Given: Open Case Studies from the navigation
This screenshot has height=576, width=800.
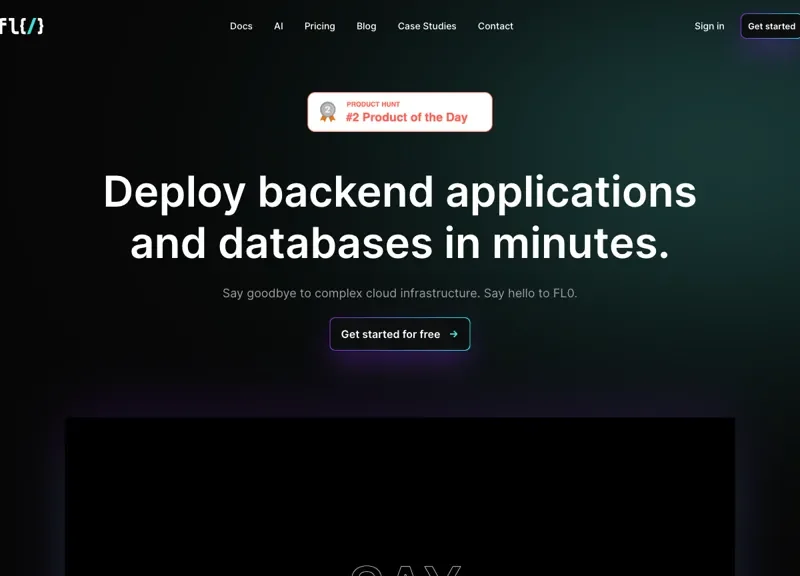Looking at the screenshot, I should (426, 26).
